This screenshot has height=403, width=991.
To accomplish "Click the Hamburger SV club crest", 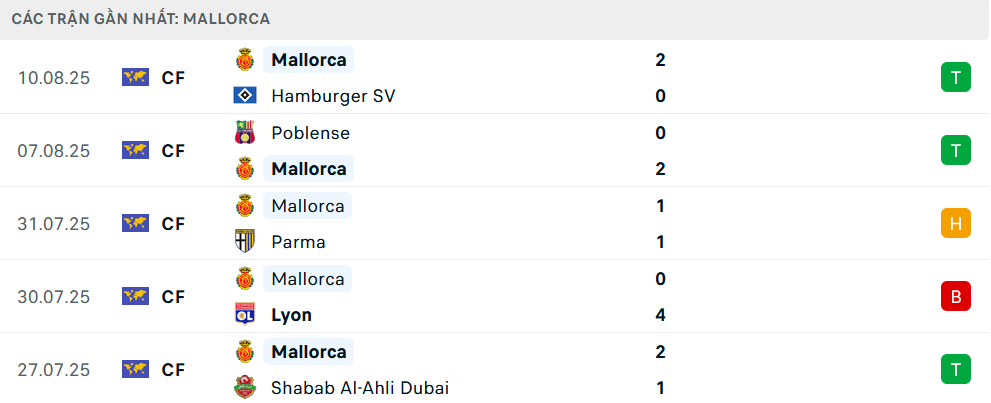I will coord(244,96).
